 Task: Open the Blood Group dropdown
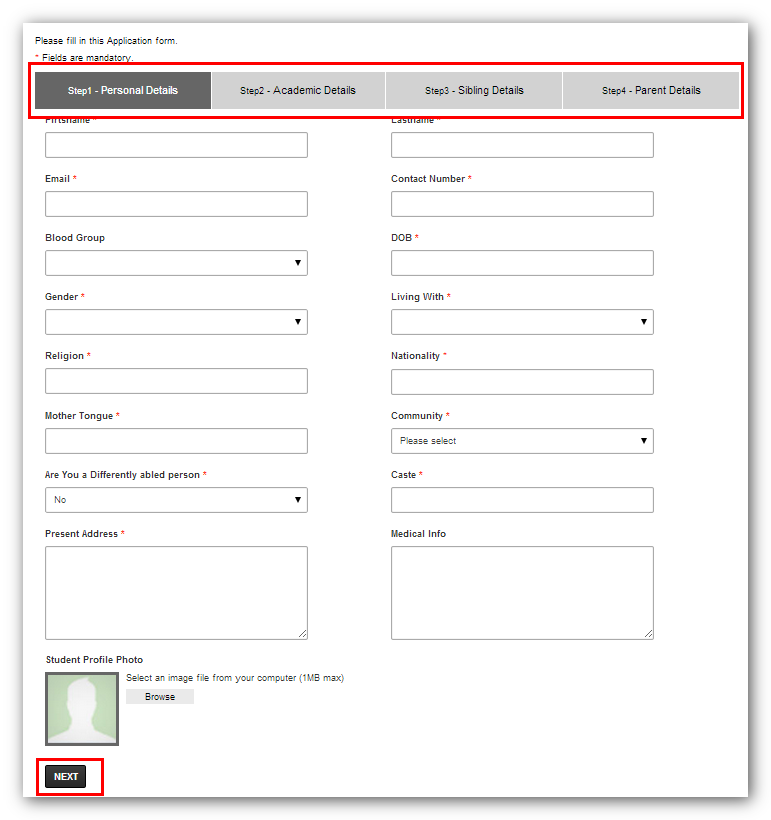pos(176,263)
